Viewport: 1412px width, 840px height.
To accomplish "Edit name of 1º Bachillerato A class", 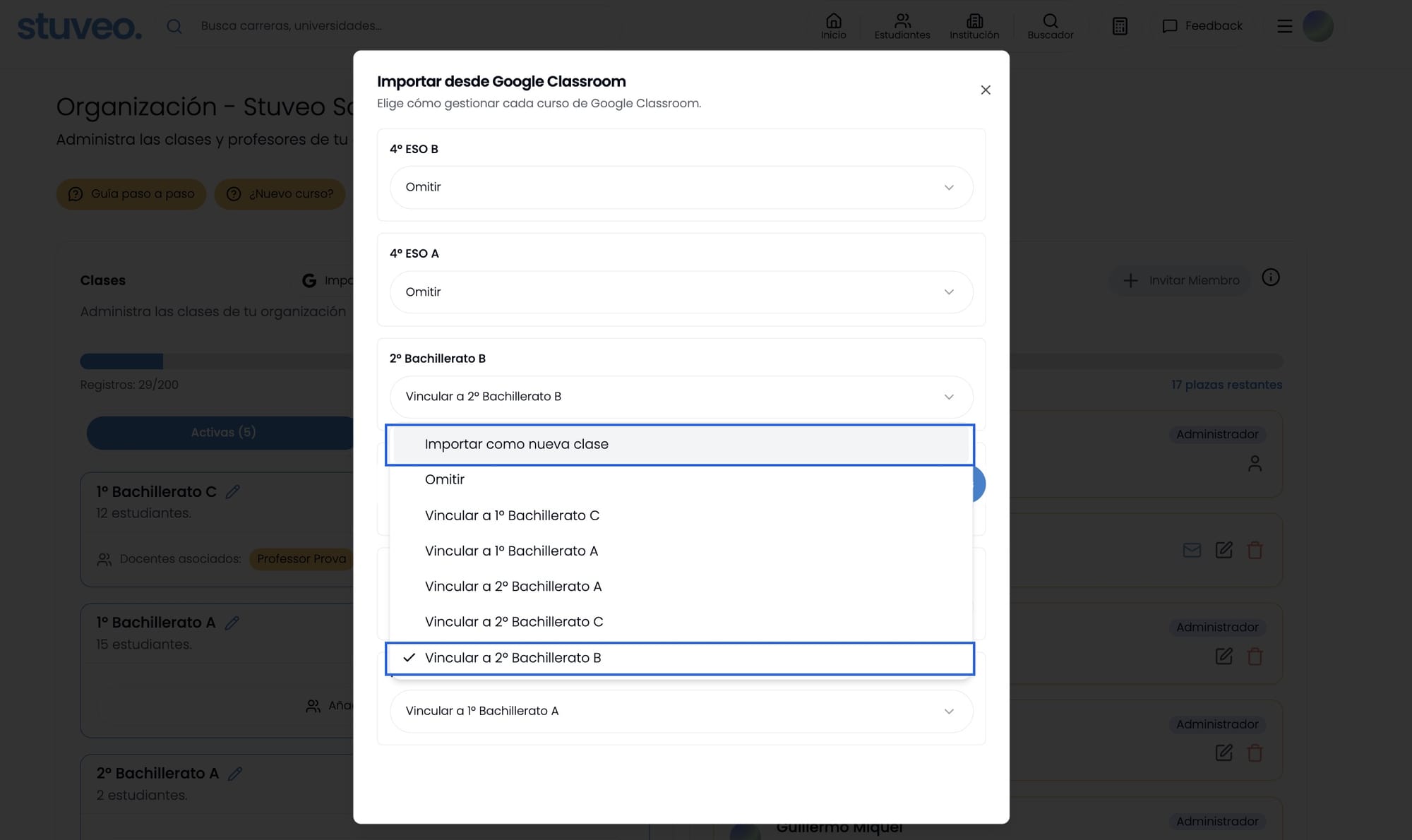I will pos(232,623).
